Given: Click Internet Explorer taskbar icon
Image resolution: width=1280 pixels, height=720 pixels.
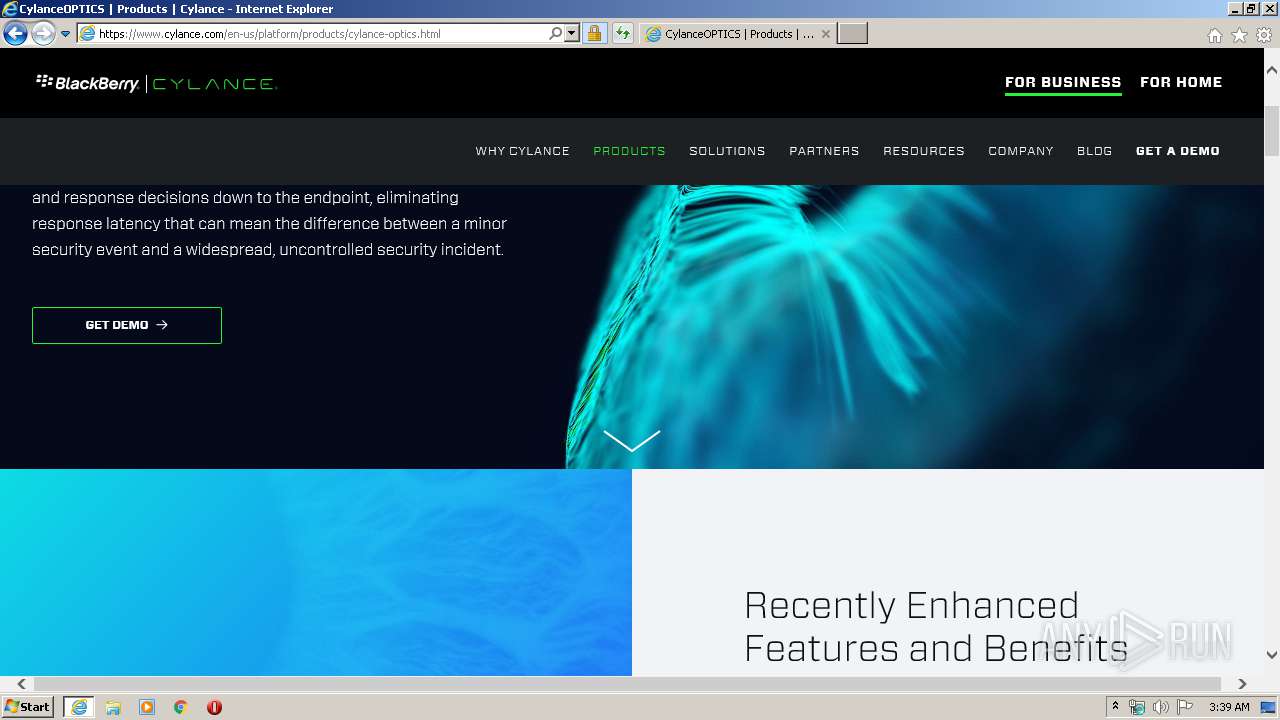Looking at the screenshot, I should (x=79, y=707).
